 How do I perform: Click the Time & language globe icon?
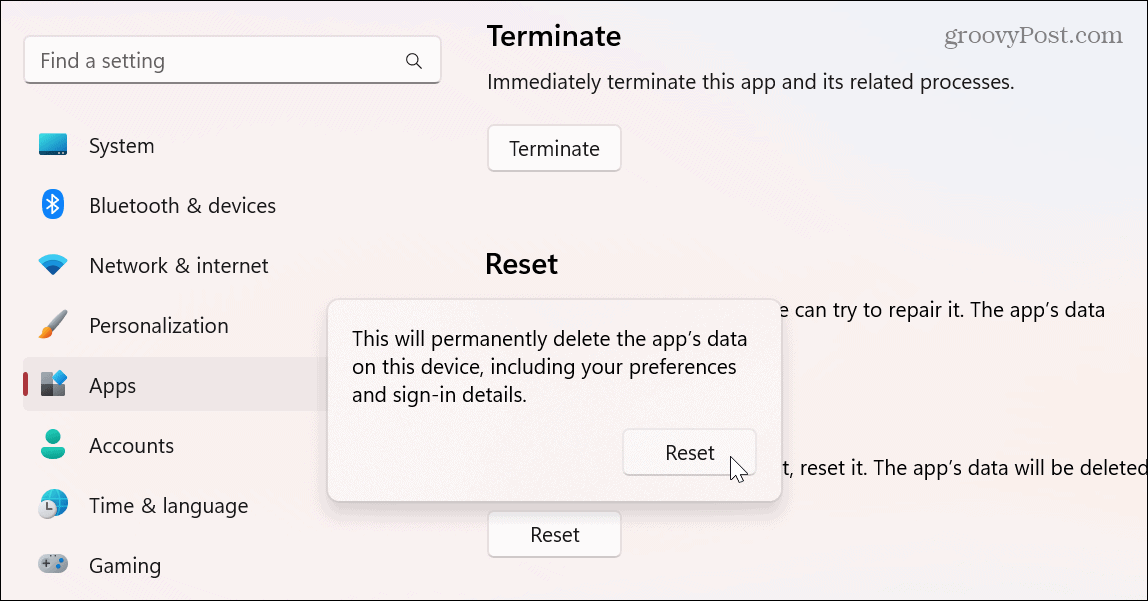click(53, 504)
